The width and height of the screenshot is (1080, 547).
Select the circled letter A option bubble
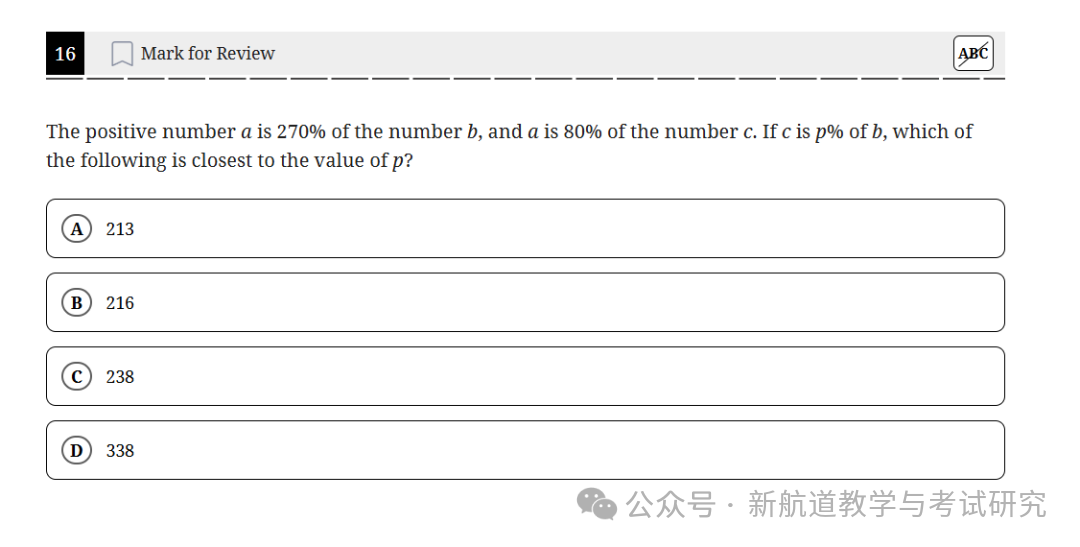pos(76,229)
